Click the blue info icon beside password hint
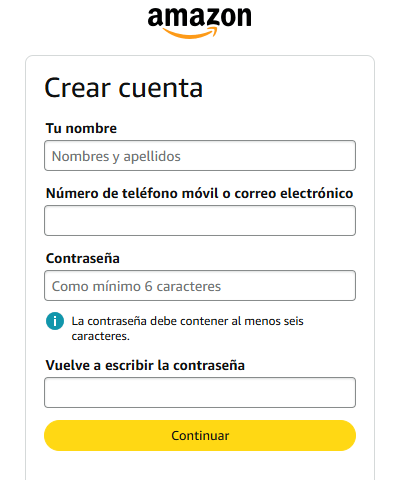Image resolution: width=396 pixels, height=480 pixels. (x=55, y=321)
